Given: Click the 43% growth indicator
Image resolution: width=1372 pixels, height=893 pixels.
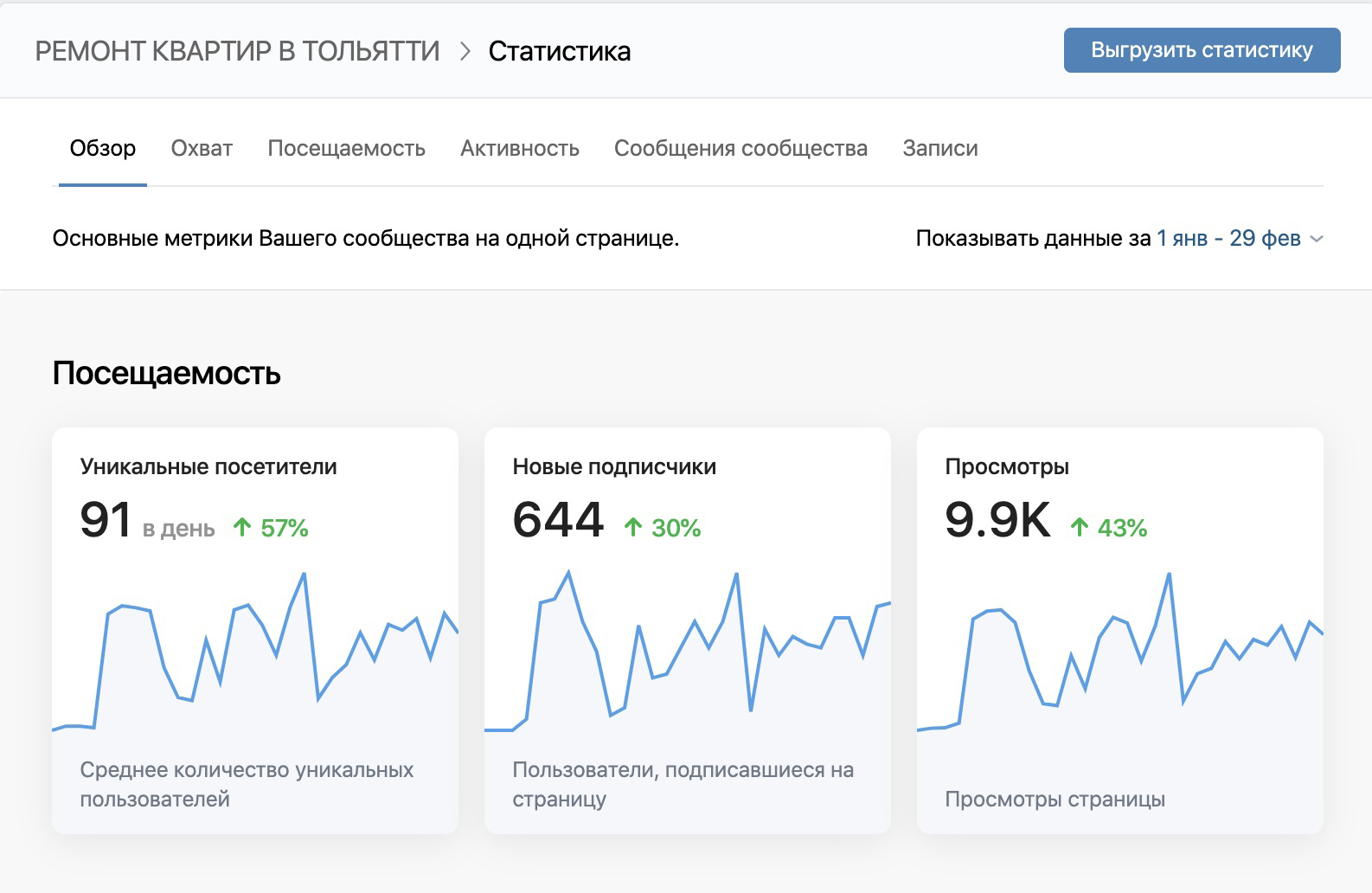Looking at the screenshot, I should click(x=1122, y=528).
